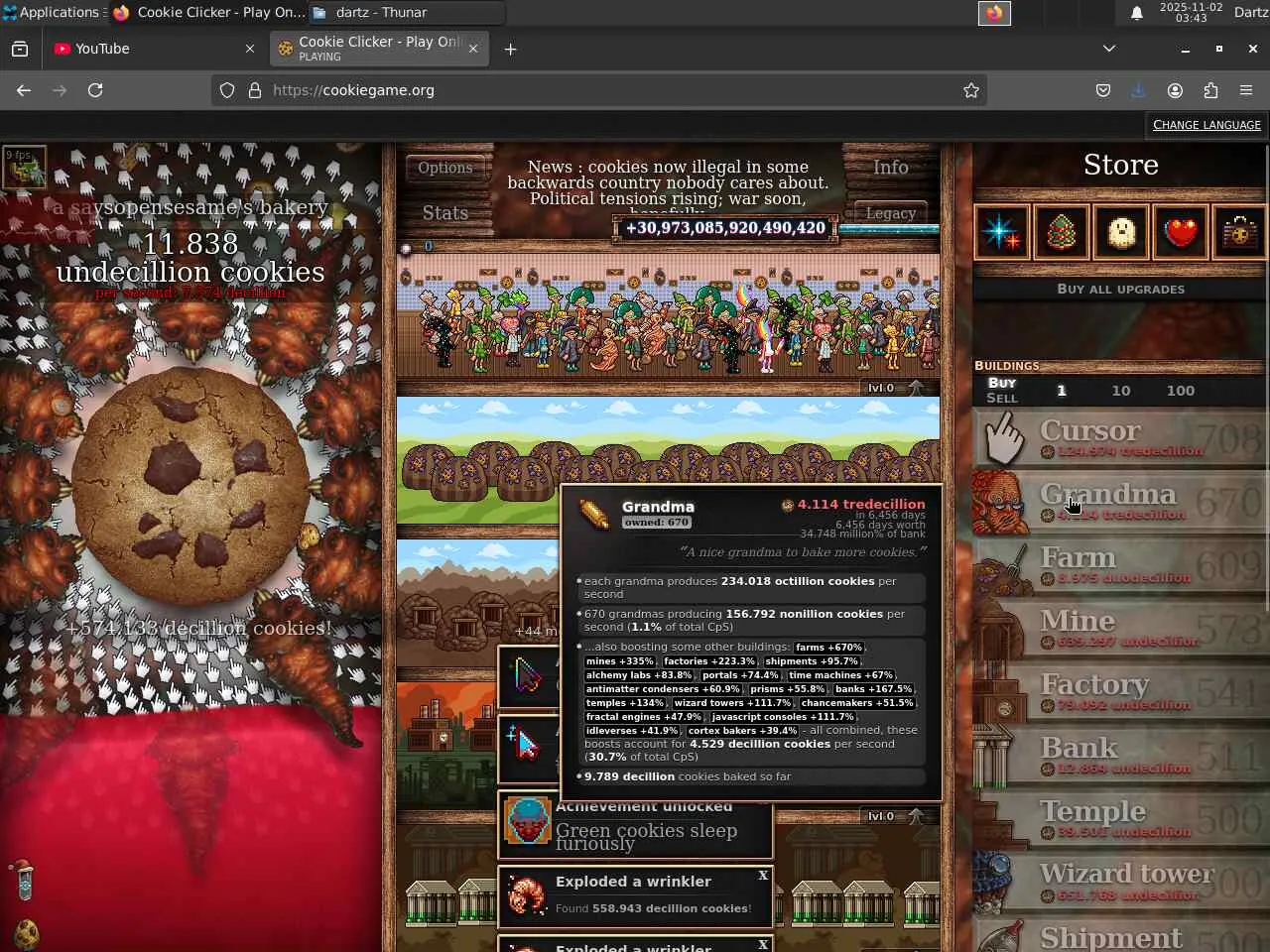Click Buy all upgrades

coord(1121,290)
